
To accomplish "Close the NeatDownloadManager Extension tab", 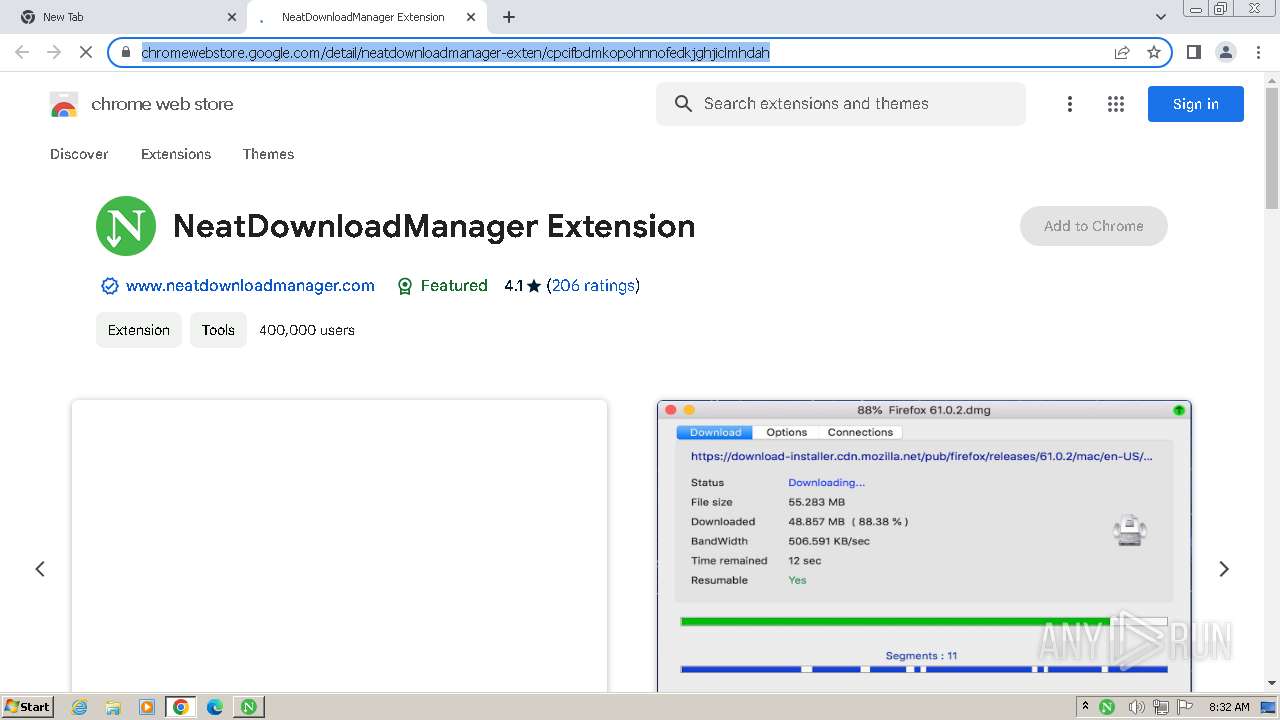I will (471, 17).
